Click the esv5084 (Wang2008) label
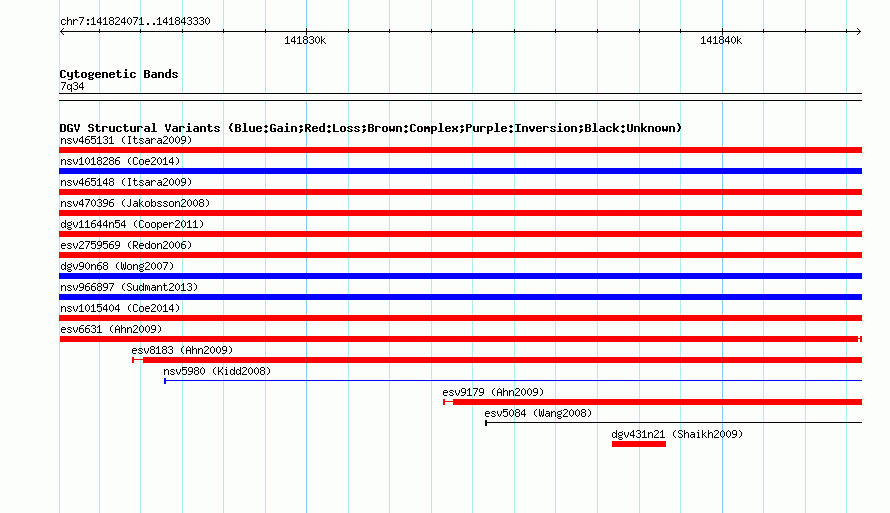890x513 pixels. (538, 413)
